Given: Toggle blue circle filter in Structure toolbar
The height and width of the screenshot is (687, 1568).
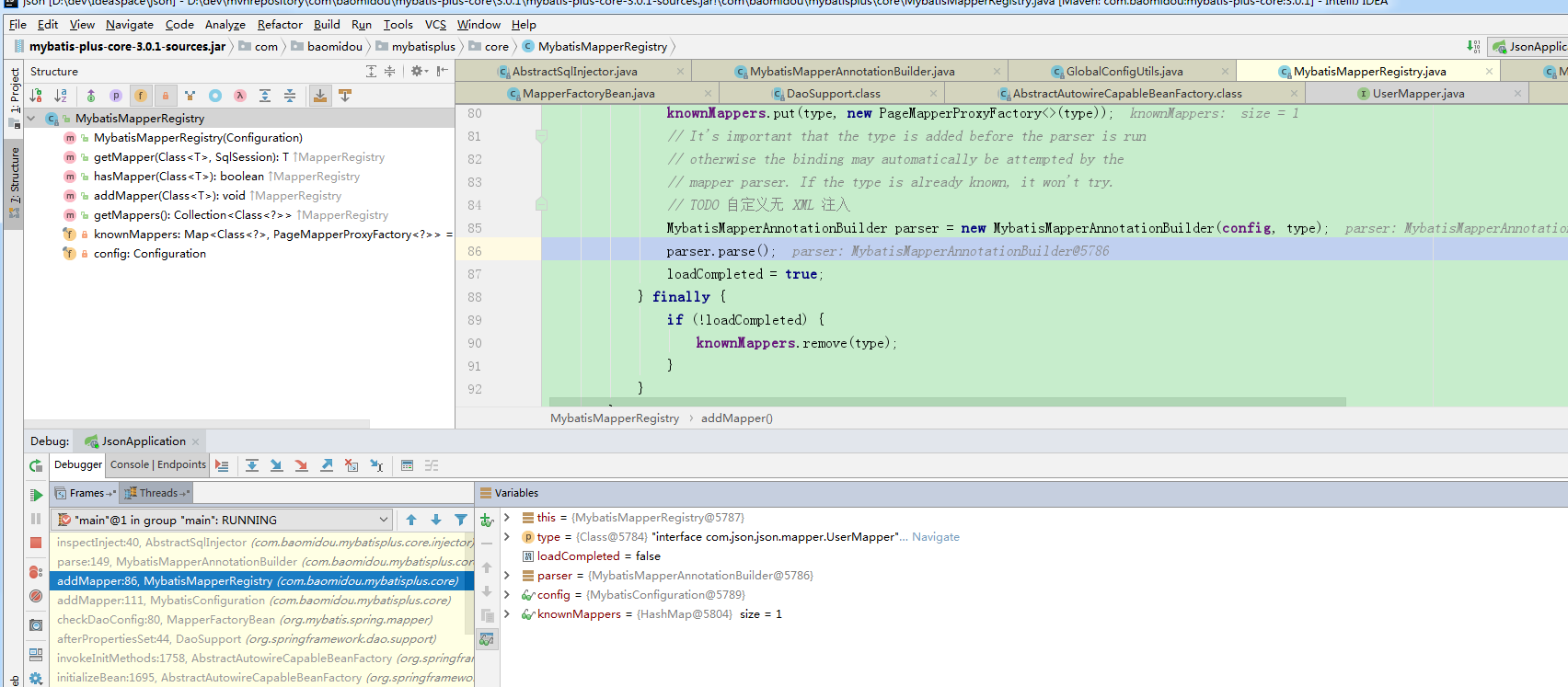Looking at the screenshot, I should coord(215,96).
